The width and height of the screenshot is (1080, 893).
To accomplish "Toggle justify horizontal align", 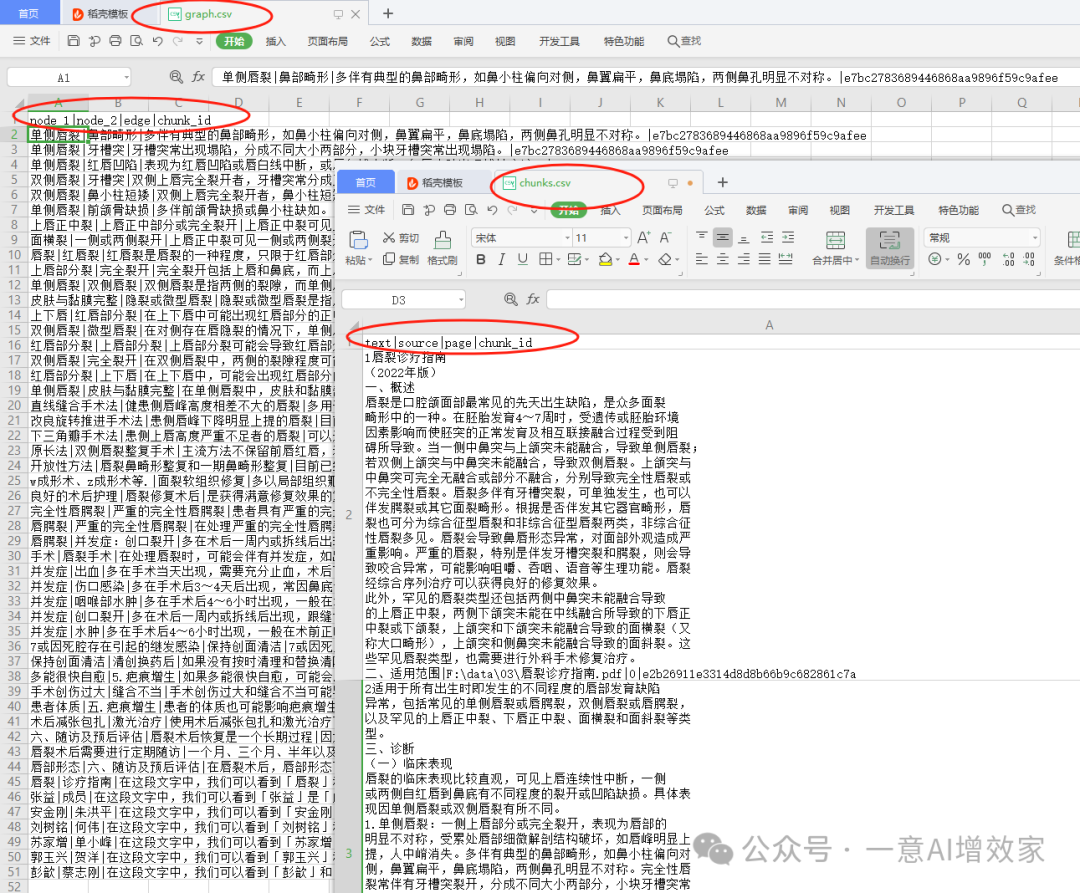I will [x=765, y=260].
